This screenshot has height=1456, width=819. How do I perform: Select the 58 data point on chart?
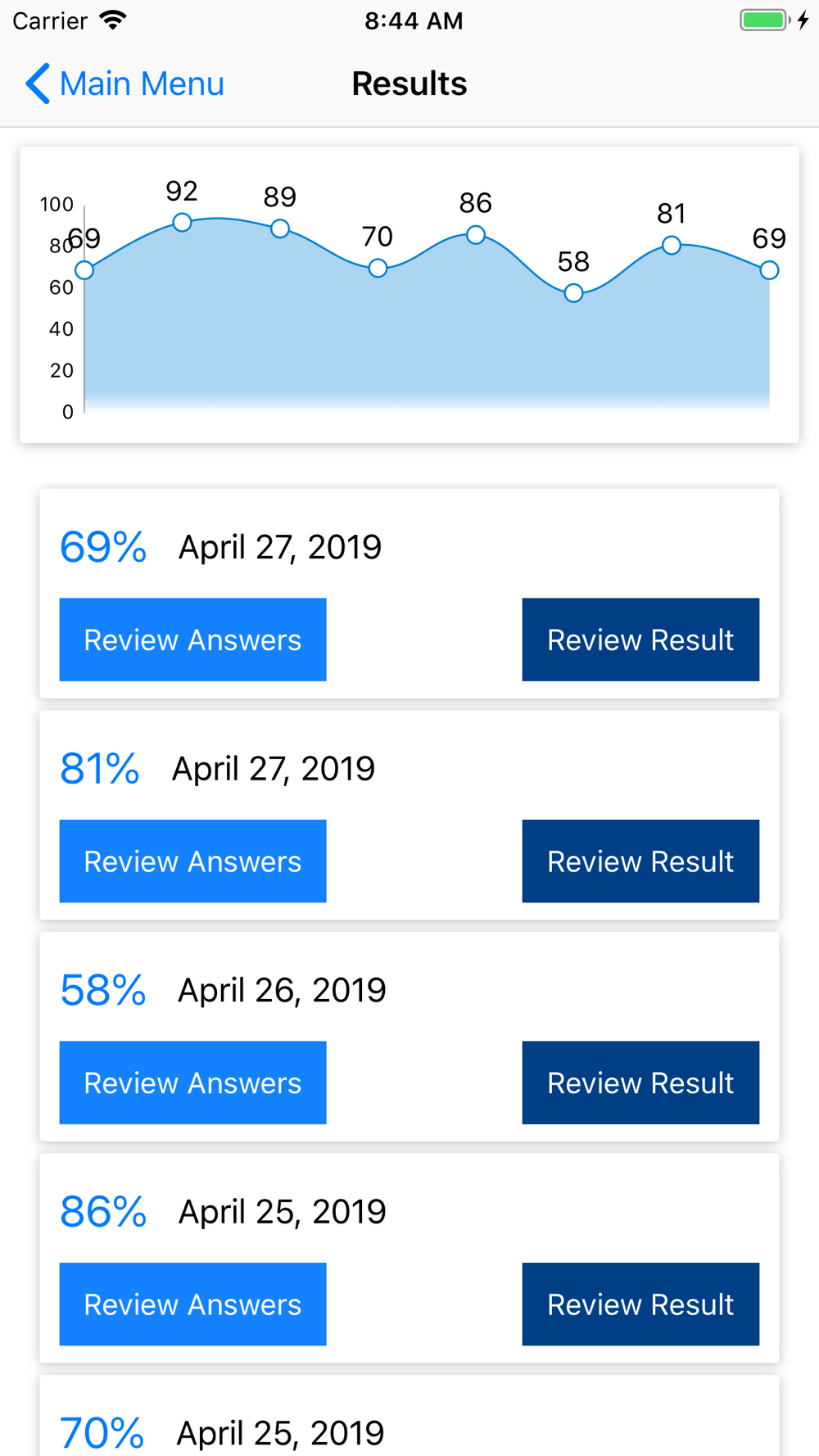tap(573, 293)
